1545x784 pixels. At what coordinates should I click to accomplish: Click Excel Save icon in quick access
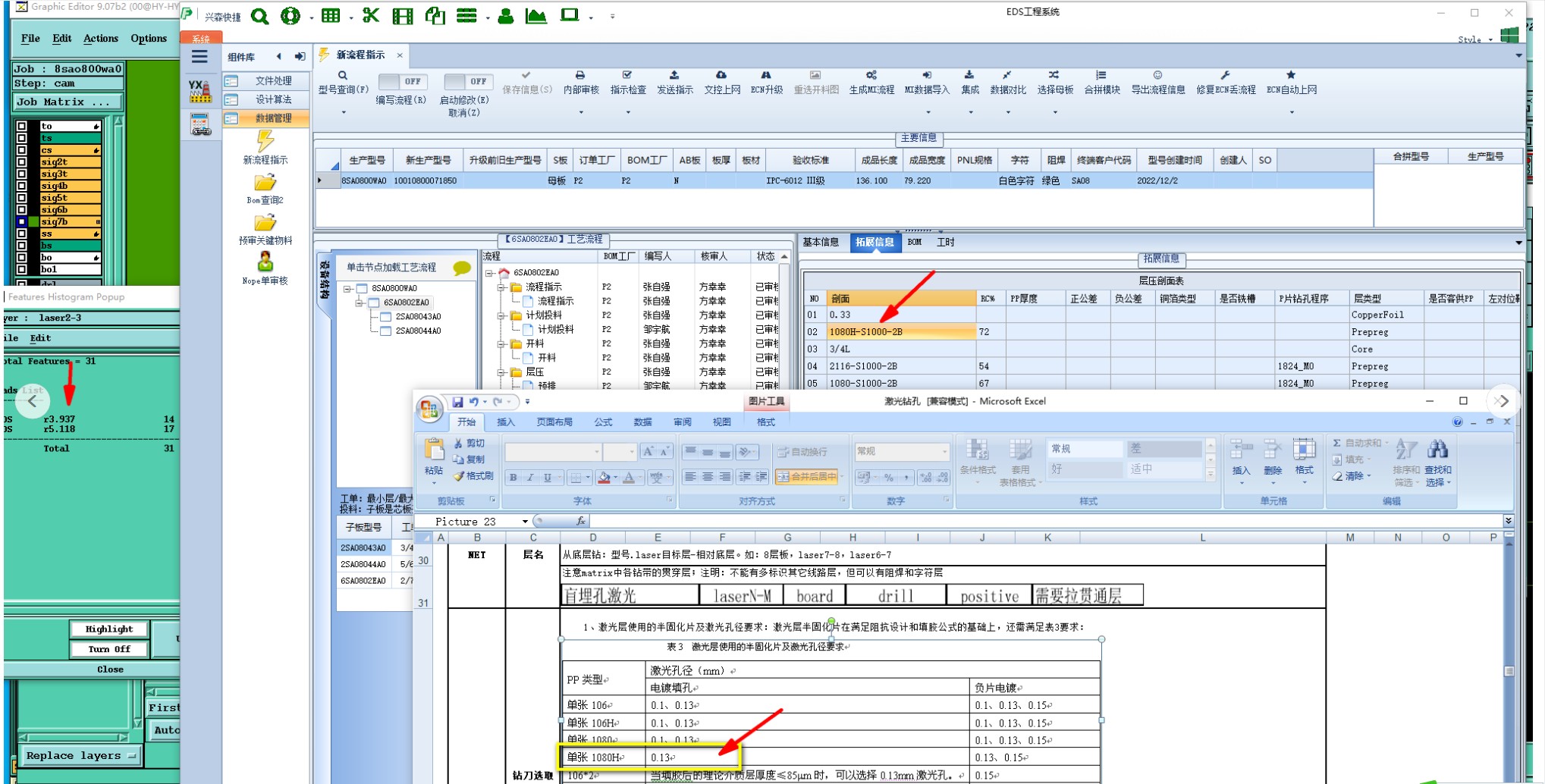tap(457, 402)
